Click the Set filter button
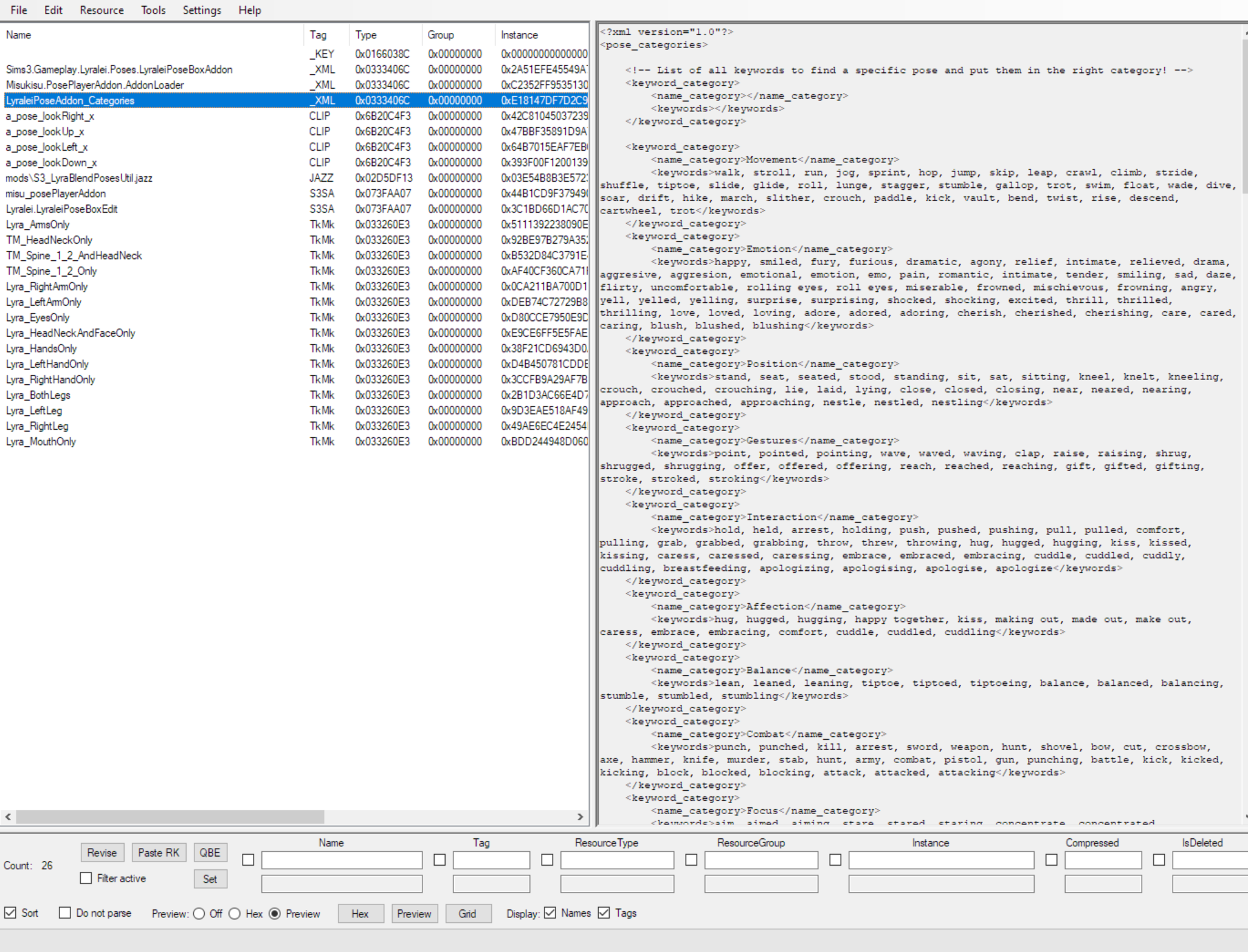This screenshot has height=952, width=1248. point(210,879)
